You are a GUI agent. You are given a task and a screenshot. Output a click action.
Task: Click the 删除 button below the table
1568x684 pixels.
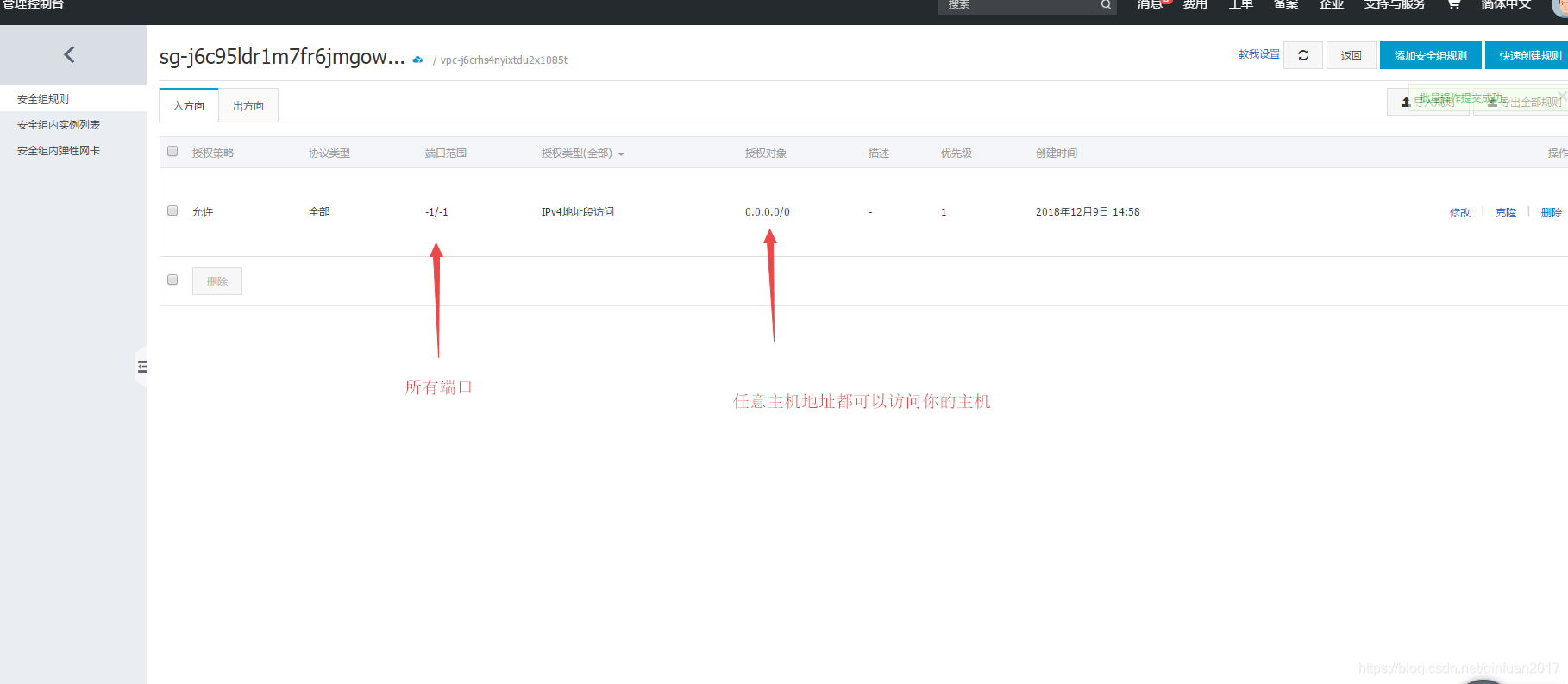217,281
